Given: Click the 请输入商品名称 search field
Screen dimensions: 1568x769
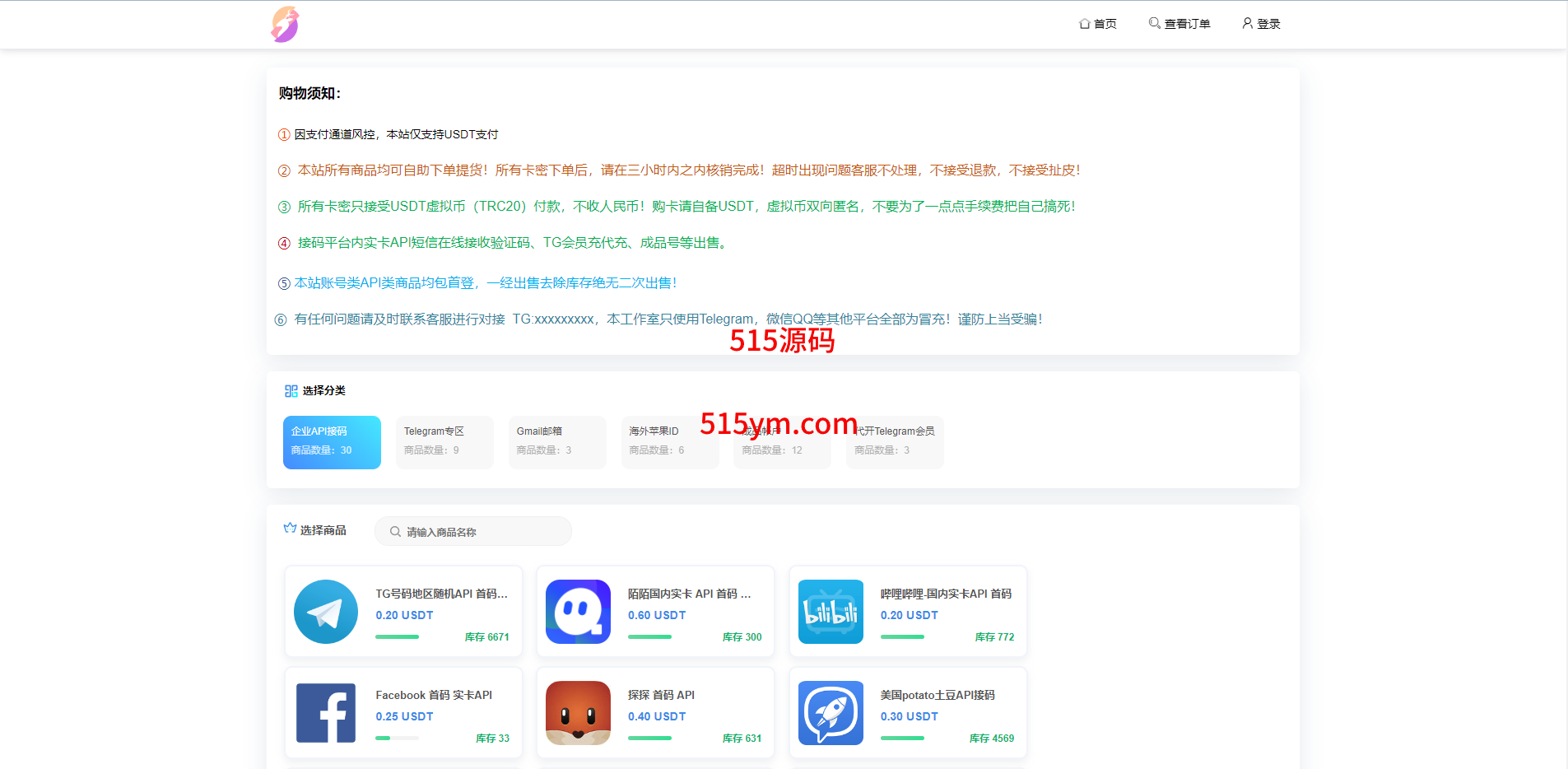Looking at the screenshot, I should pos(483,532).
